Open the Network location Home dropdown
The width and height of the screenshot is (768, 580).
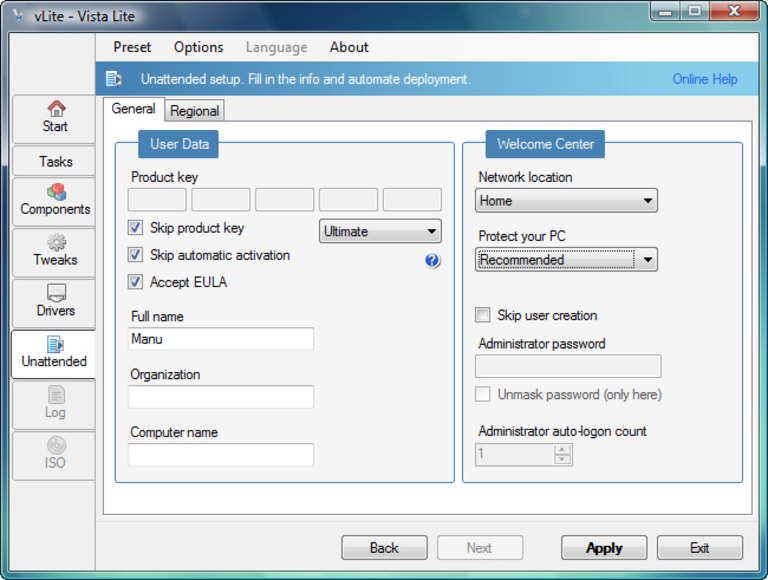point(566,200)
